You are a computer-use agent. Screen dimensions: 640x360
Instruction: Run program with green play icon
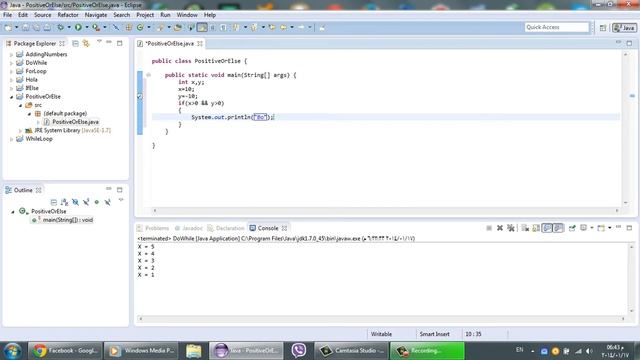click(x=78, y=27)
